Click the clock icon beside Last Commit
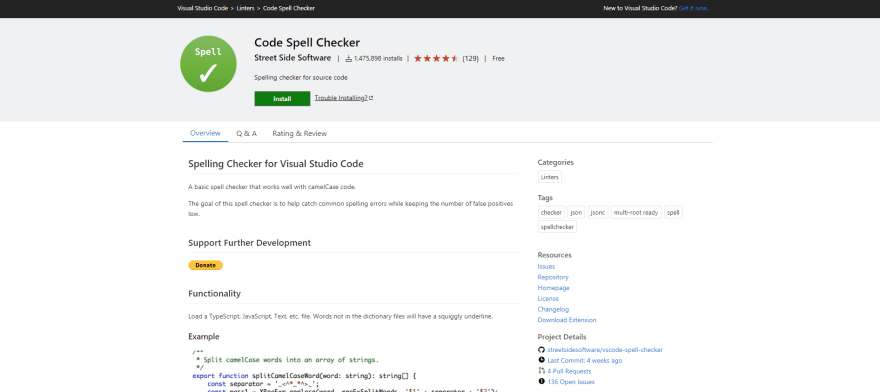Screen dimensions: 880x392 click(x=541, y=360)
